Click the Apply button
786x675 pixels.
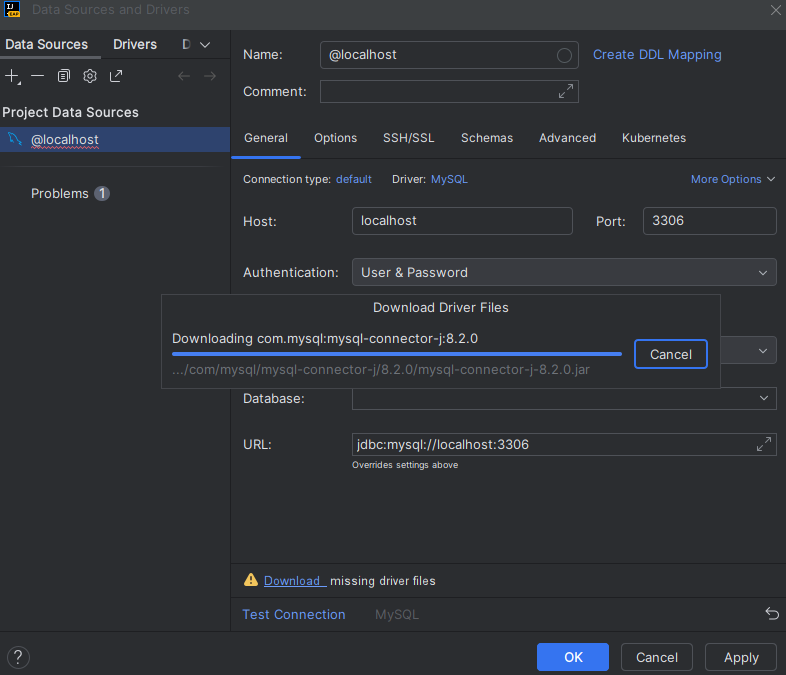pos(740,657)
